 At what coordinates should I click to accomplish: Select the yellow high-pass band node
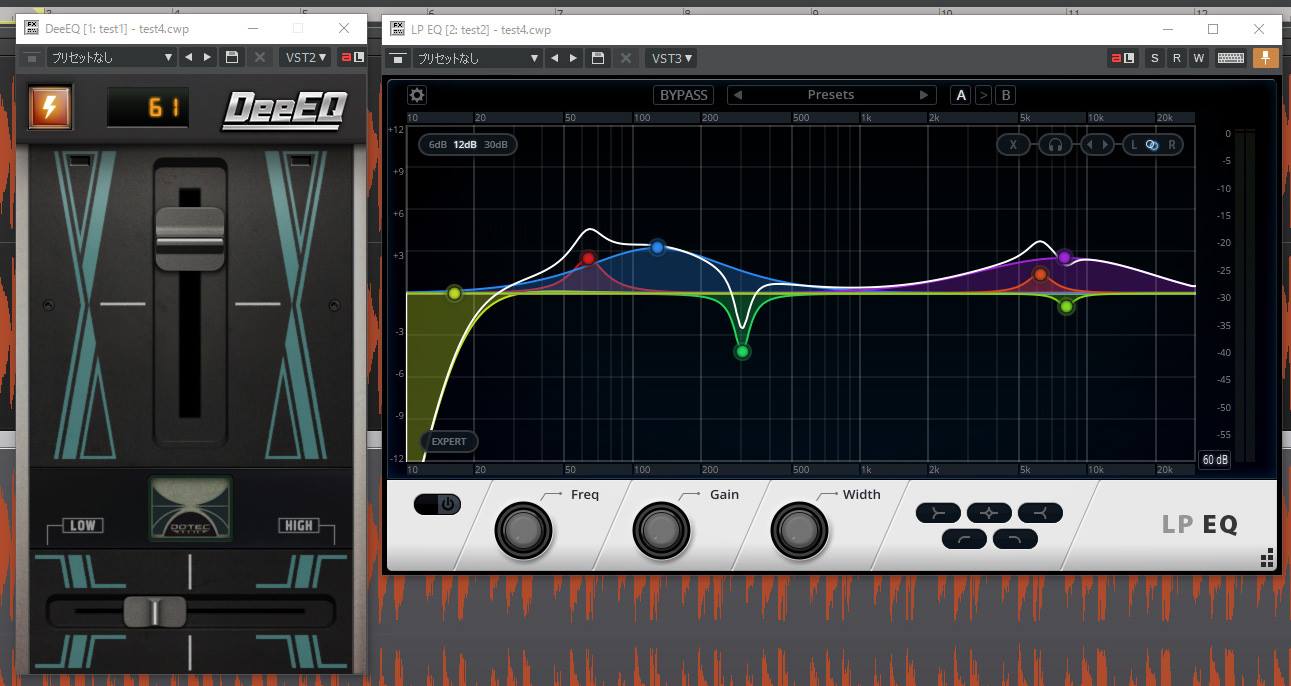454,293
